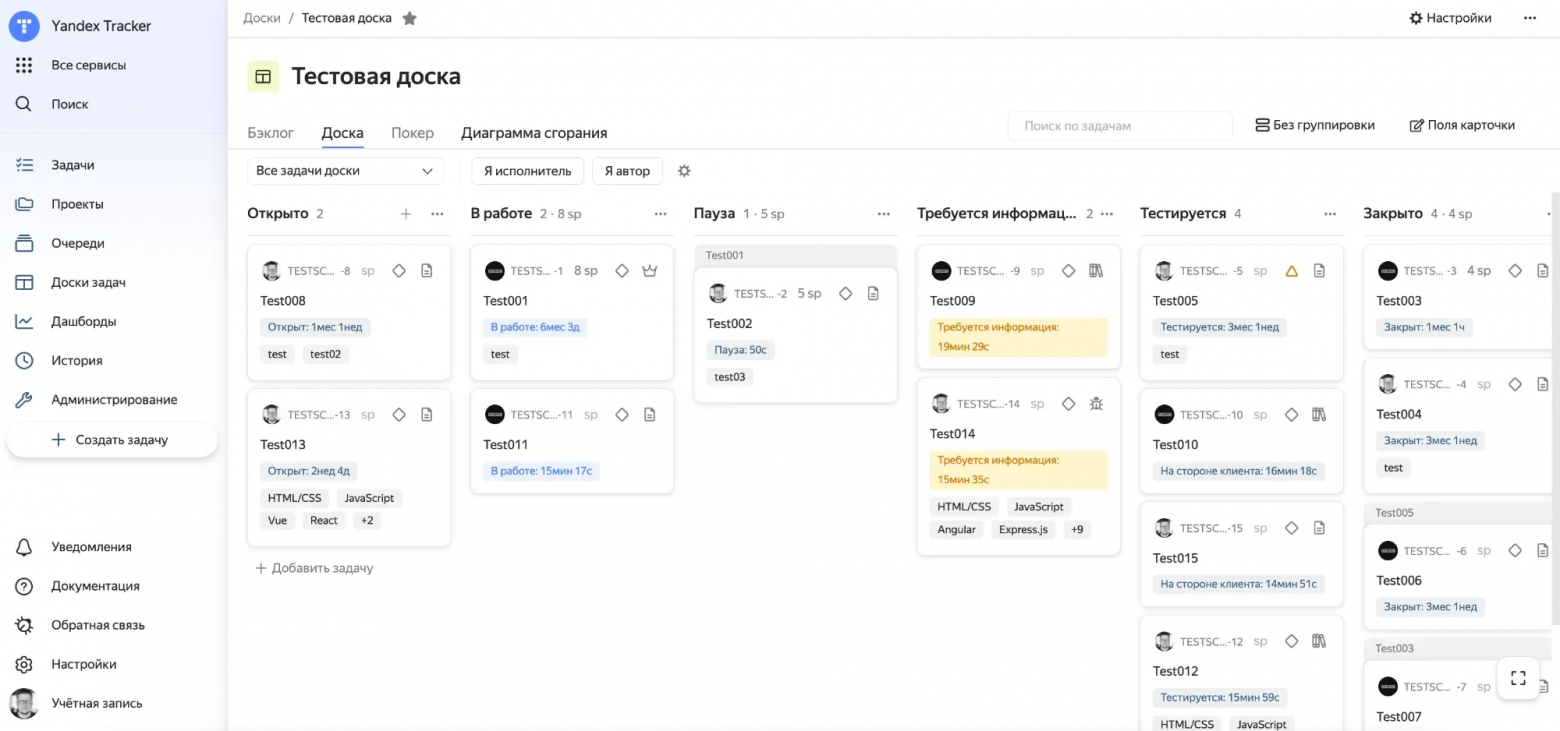Click fullscreen expand icon at bottom right
The image size is (1560, 731).
(1518, 678)
